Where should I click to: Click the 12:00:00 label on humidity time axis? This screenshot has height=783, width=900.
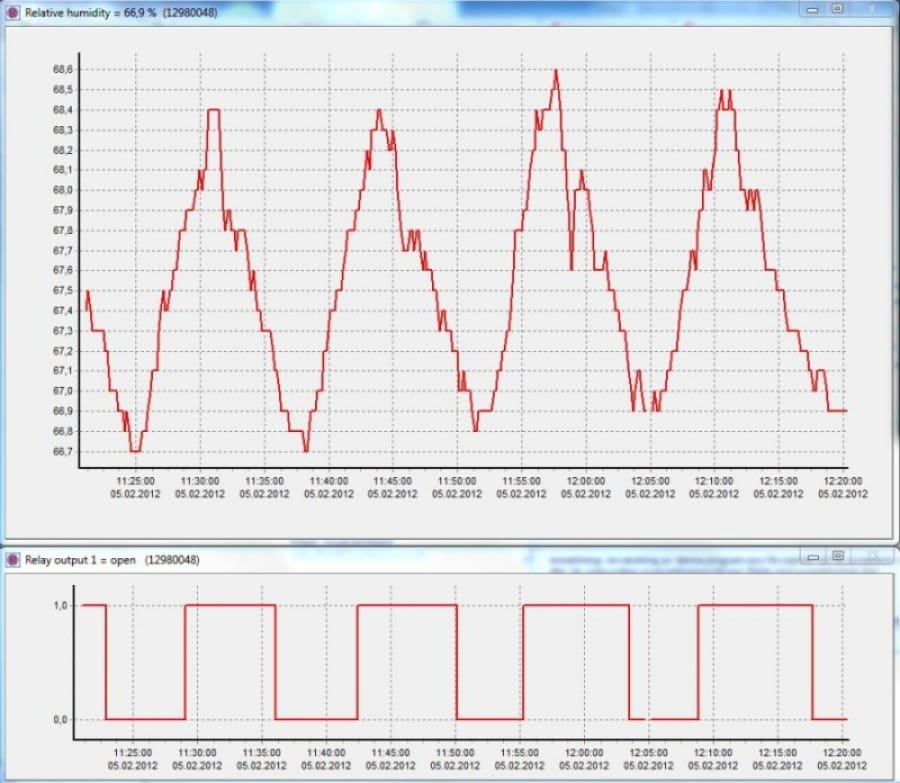[x=585, y=481]
